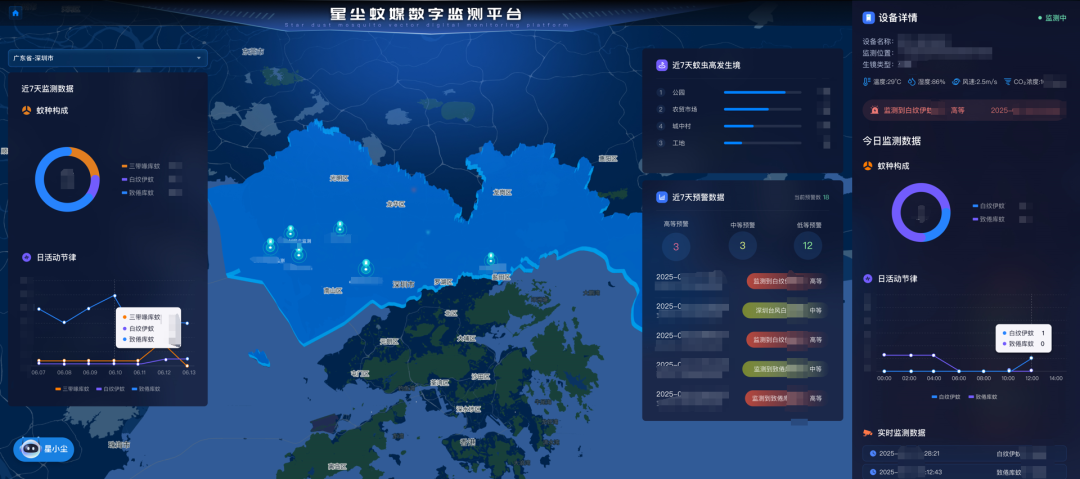Screen dimensions: 1080x479
Task: Click the thermometer icon beside 温度
Action: pyautogui.click(x=867, y=81)
